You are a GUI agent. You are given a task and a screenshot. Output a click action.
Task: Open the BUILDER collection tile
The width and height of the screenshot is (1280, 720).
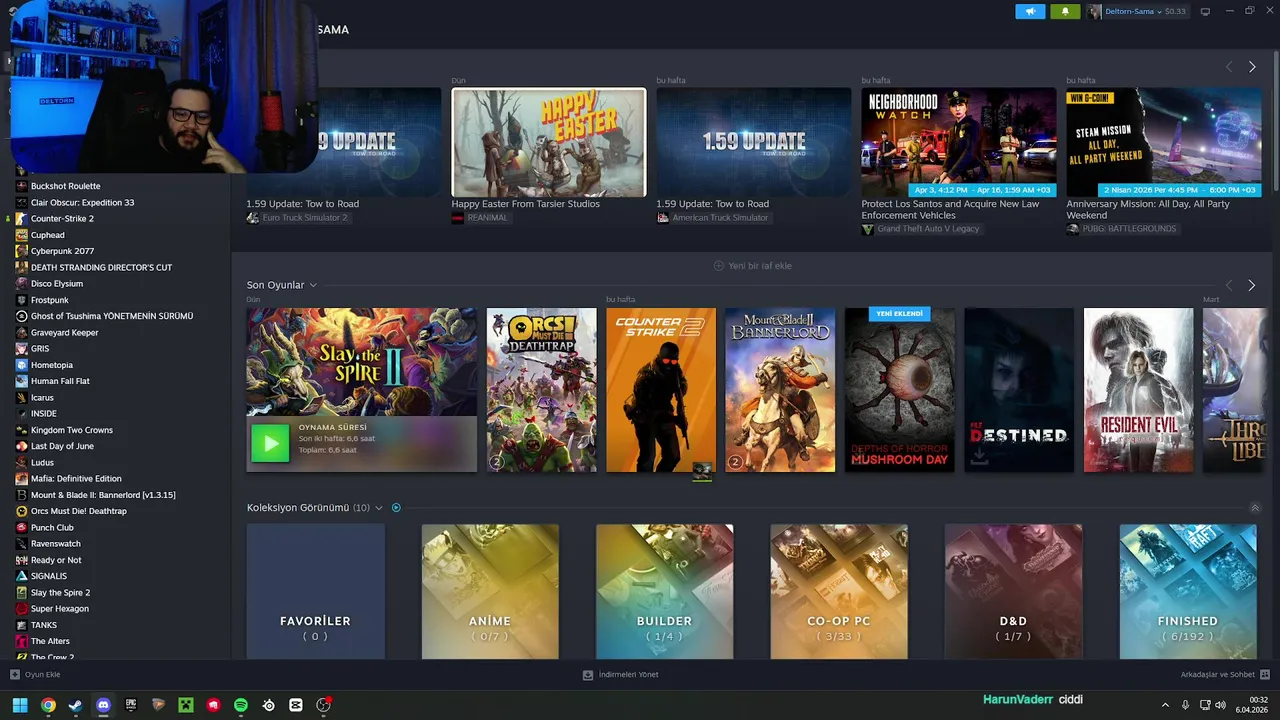[665, 592]
